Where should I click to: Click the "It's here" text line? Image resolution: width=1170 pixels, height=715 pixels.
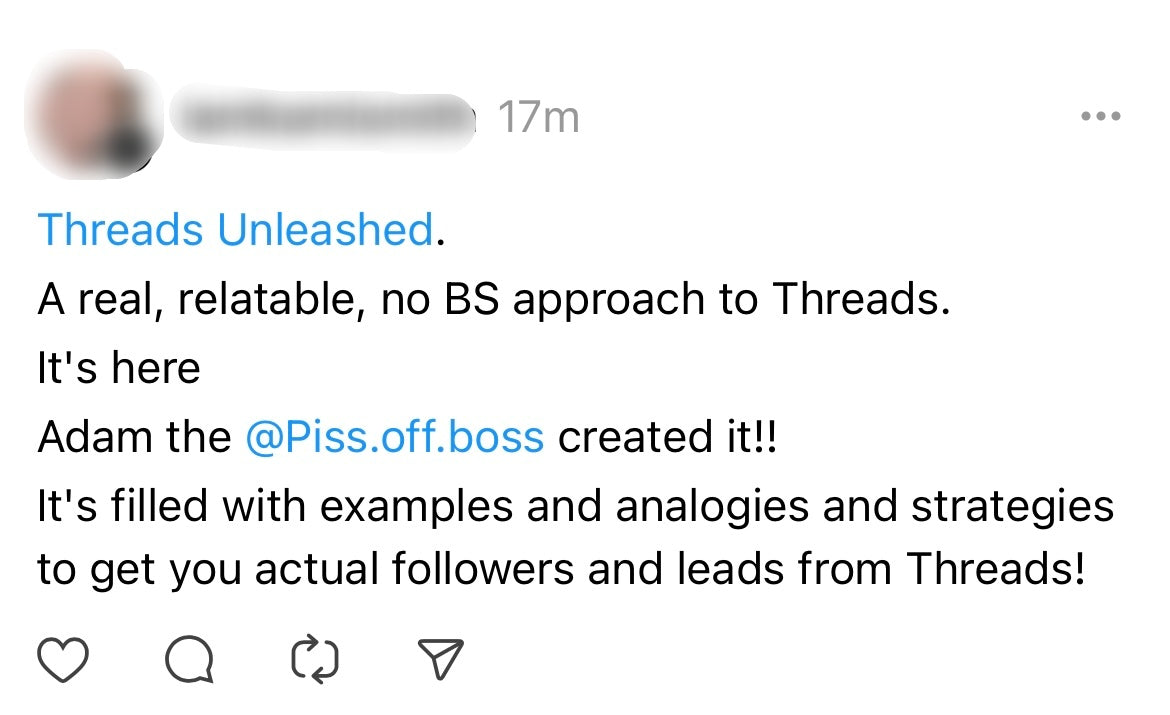(119, 369)
